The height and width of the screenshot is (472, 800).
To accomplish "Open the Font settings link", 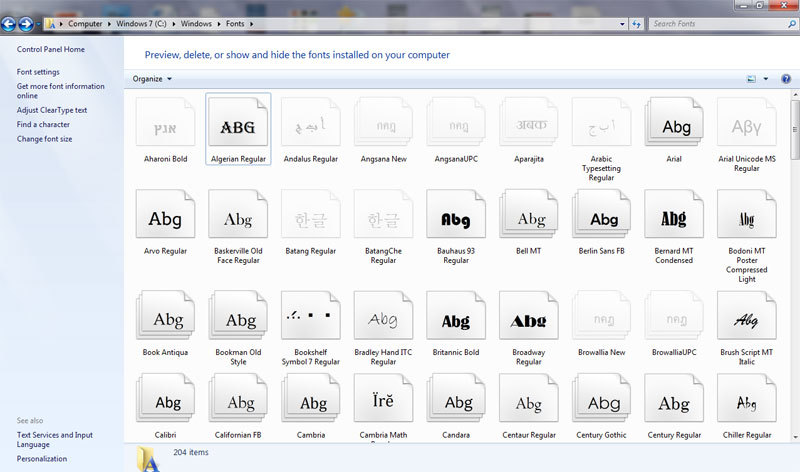I will 38,72.
